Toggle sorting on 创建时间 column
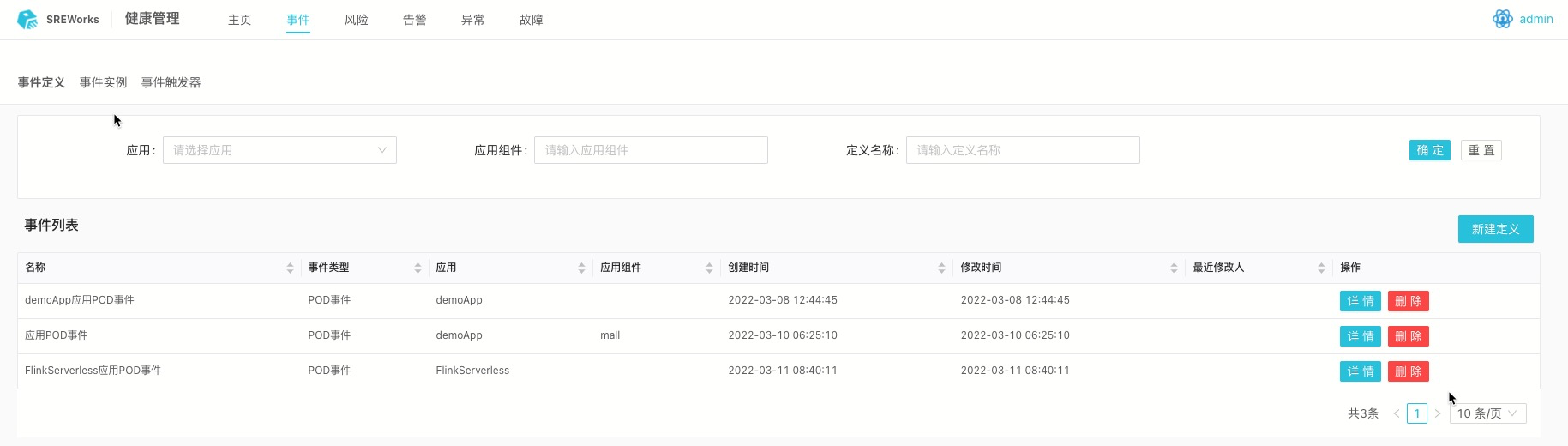1568x446 pixels. [941, 268]
